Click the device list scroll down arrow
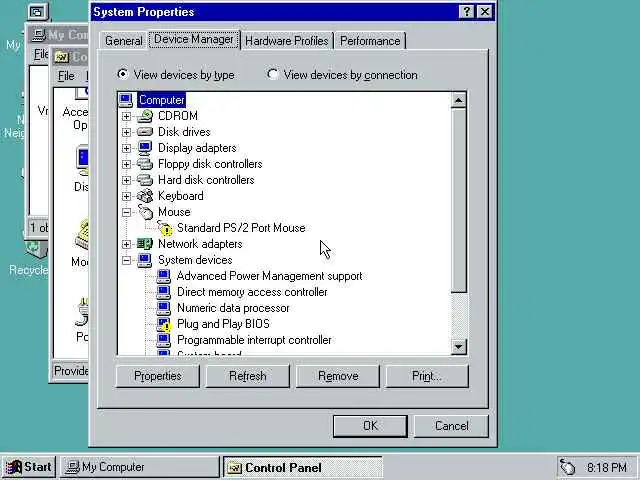The height and width of the screenshot is (480, 640). click(x=458, y=347)
